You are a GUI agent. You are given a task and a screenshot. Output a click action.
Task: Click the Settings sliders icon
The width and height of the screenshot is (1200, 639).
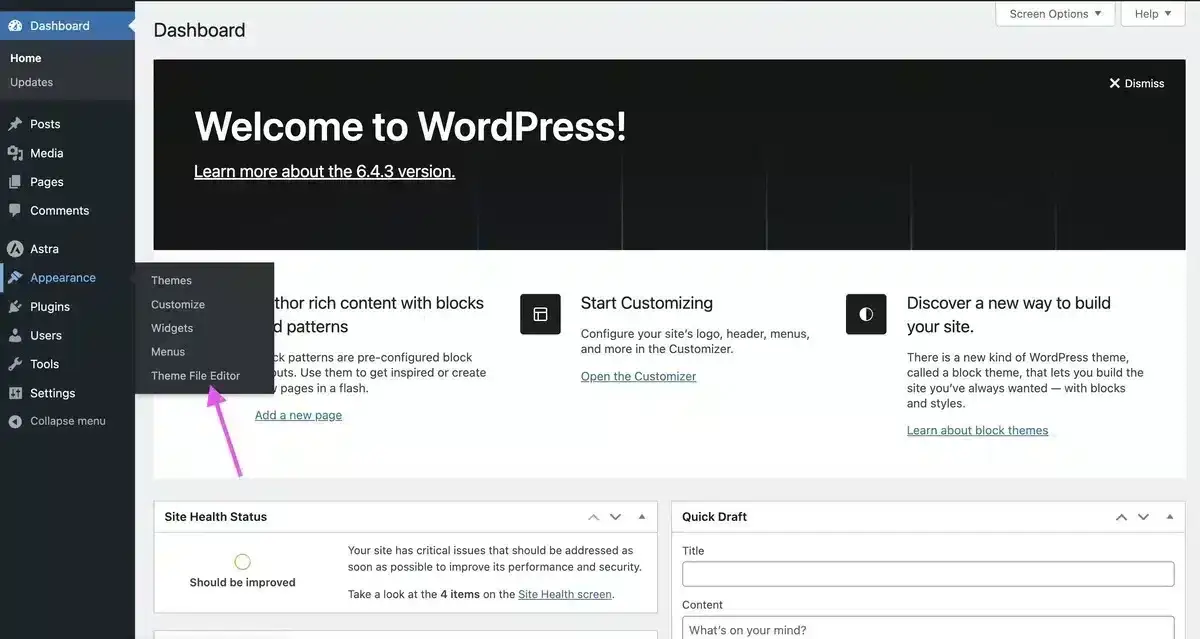pos(15,393)
